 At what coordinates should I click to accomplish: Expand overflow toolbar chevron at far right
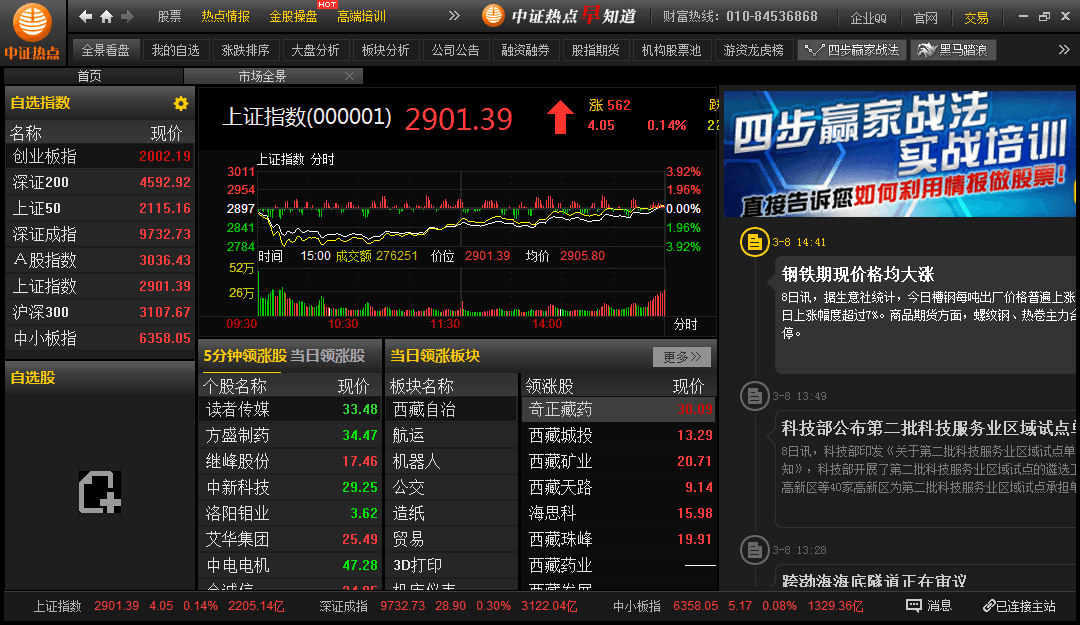tap(1064, 50)
